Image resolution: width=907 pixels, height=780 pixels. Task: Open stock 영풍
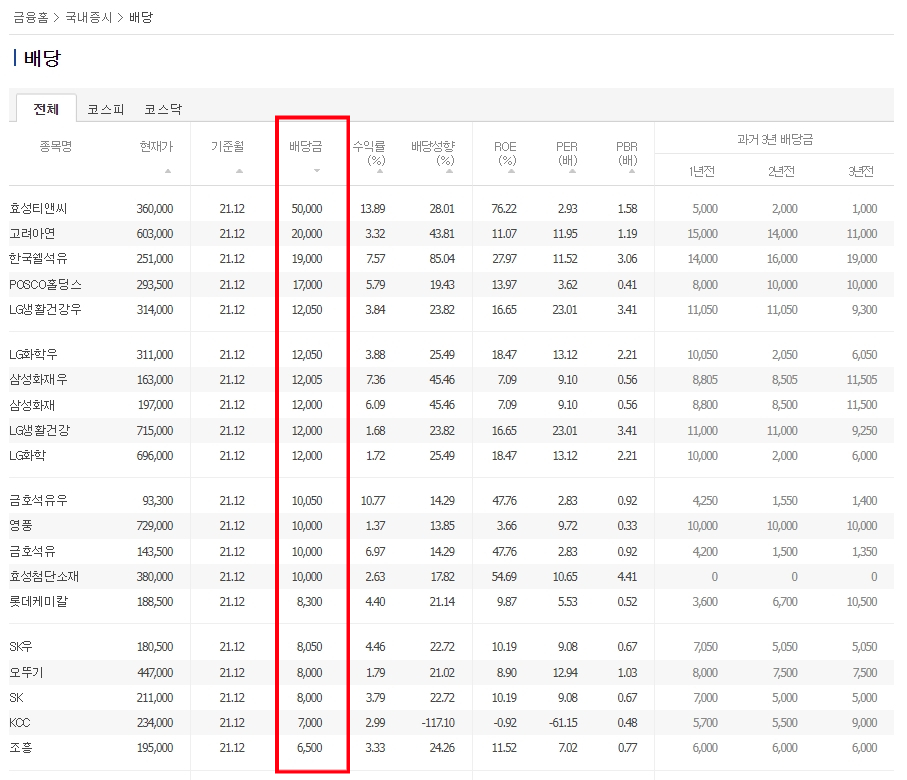tap(21, 525)
